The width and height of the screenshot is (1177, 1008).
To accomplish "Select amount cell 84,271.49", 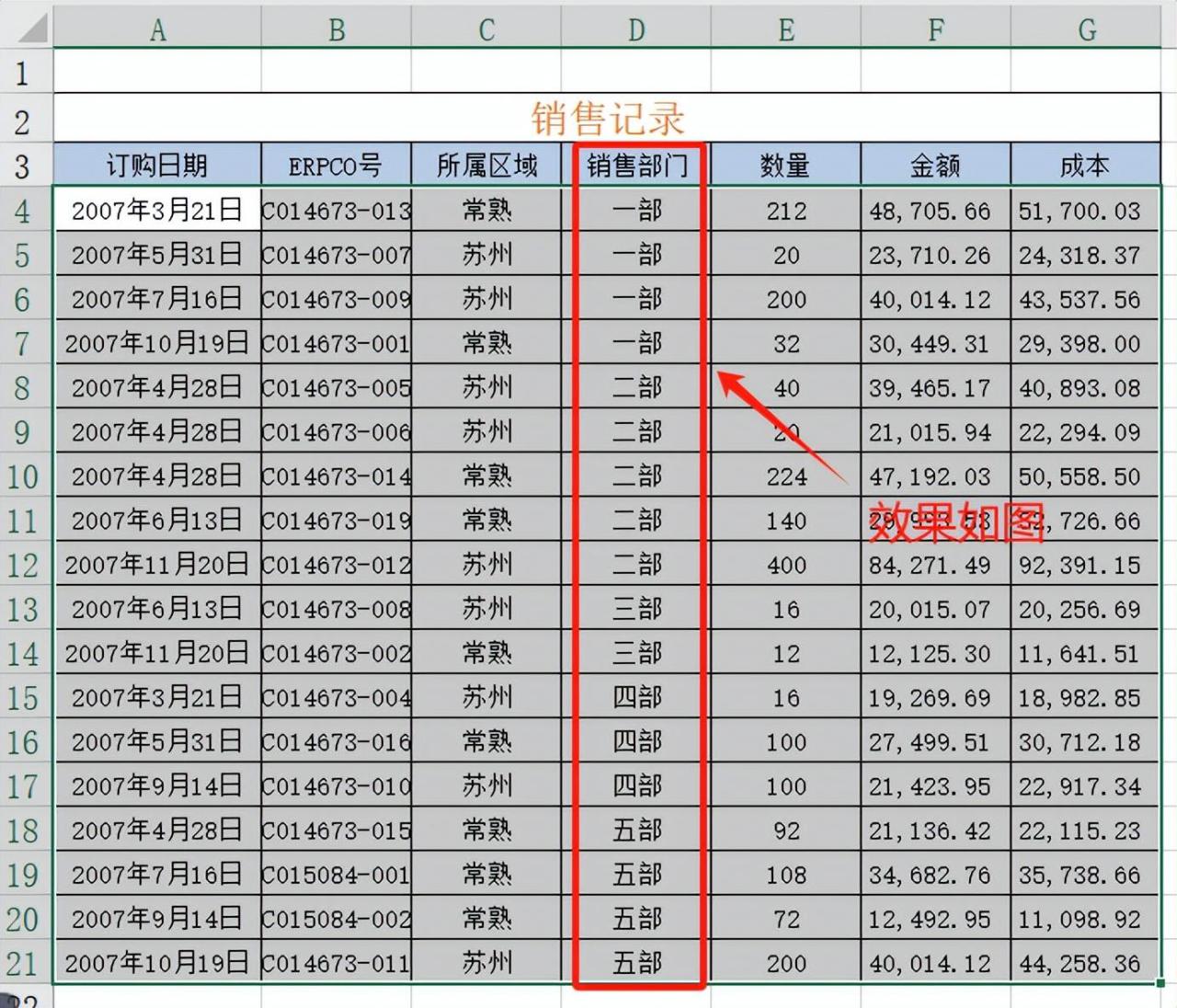I will (x=936, y=564).
